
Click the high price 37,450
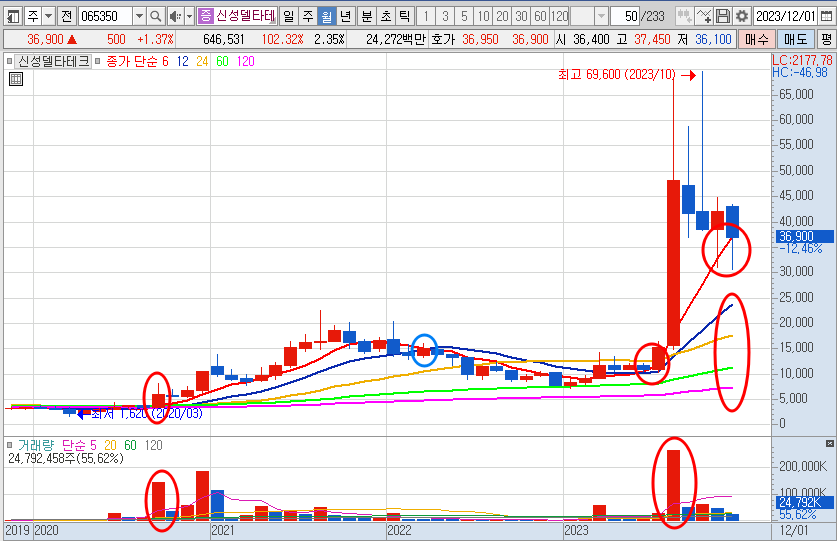[652, 40]
